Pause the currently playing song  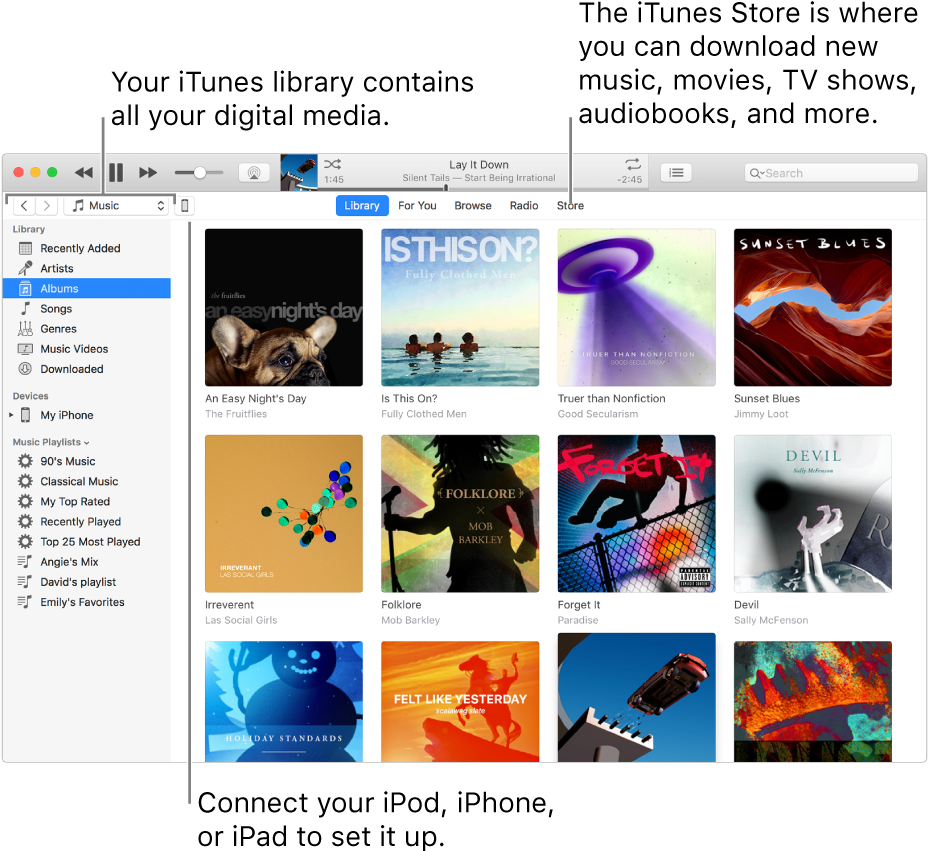(x=116, y=172)
